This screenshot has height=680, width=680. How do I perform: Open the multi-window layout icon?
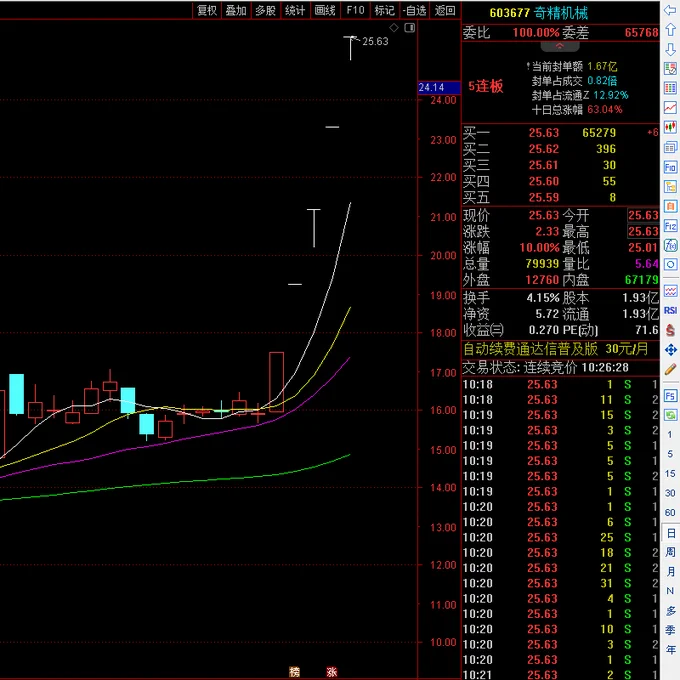point(670,147)
